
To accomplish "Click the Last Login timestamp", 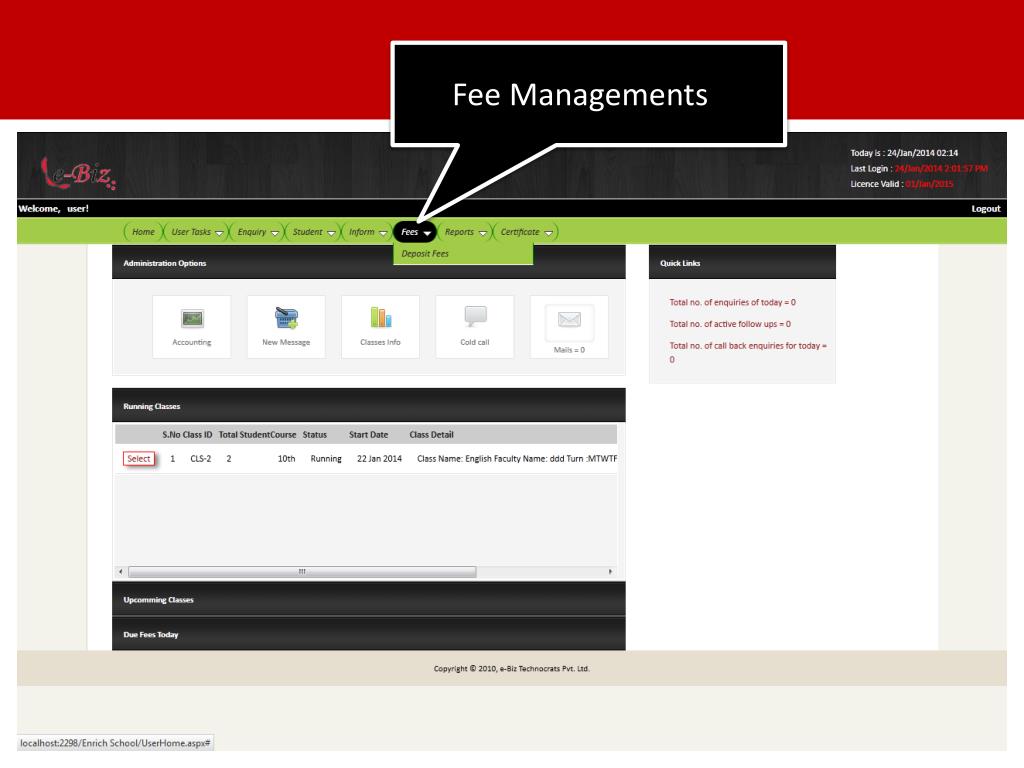I will (941, 168).
